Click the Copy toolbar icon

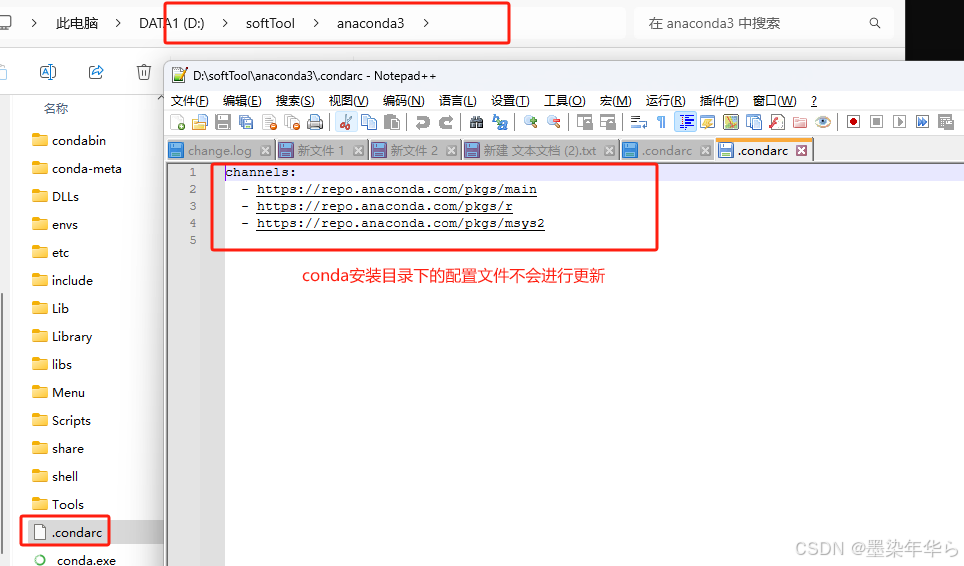coord(369,122)
